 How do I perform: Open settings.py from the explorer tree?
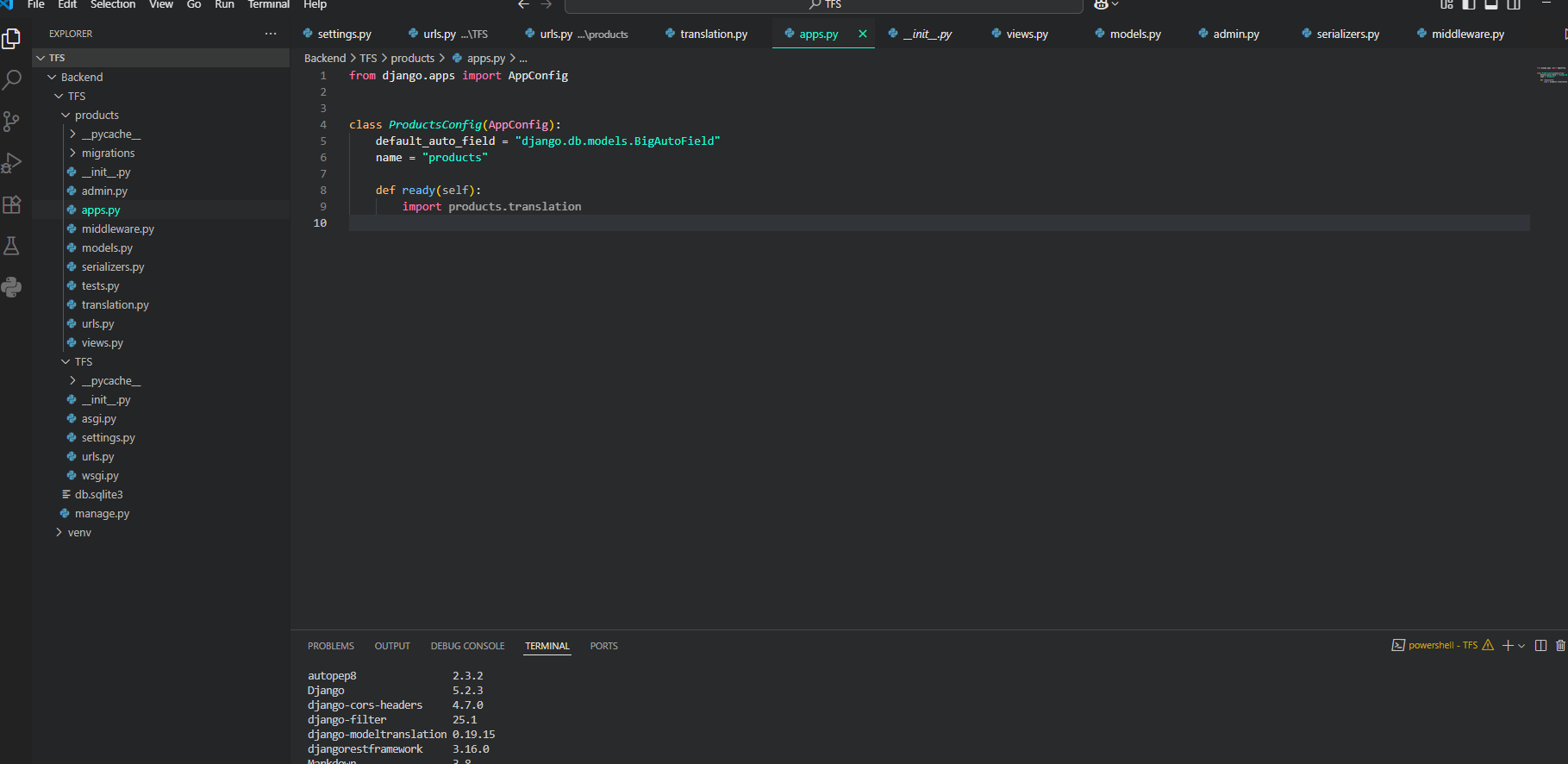point(108,437)
